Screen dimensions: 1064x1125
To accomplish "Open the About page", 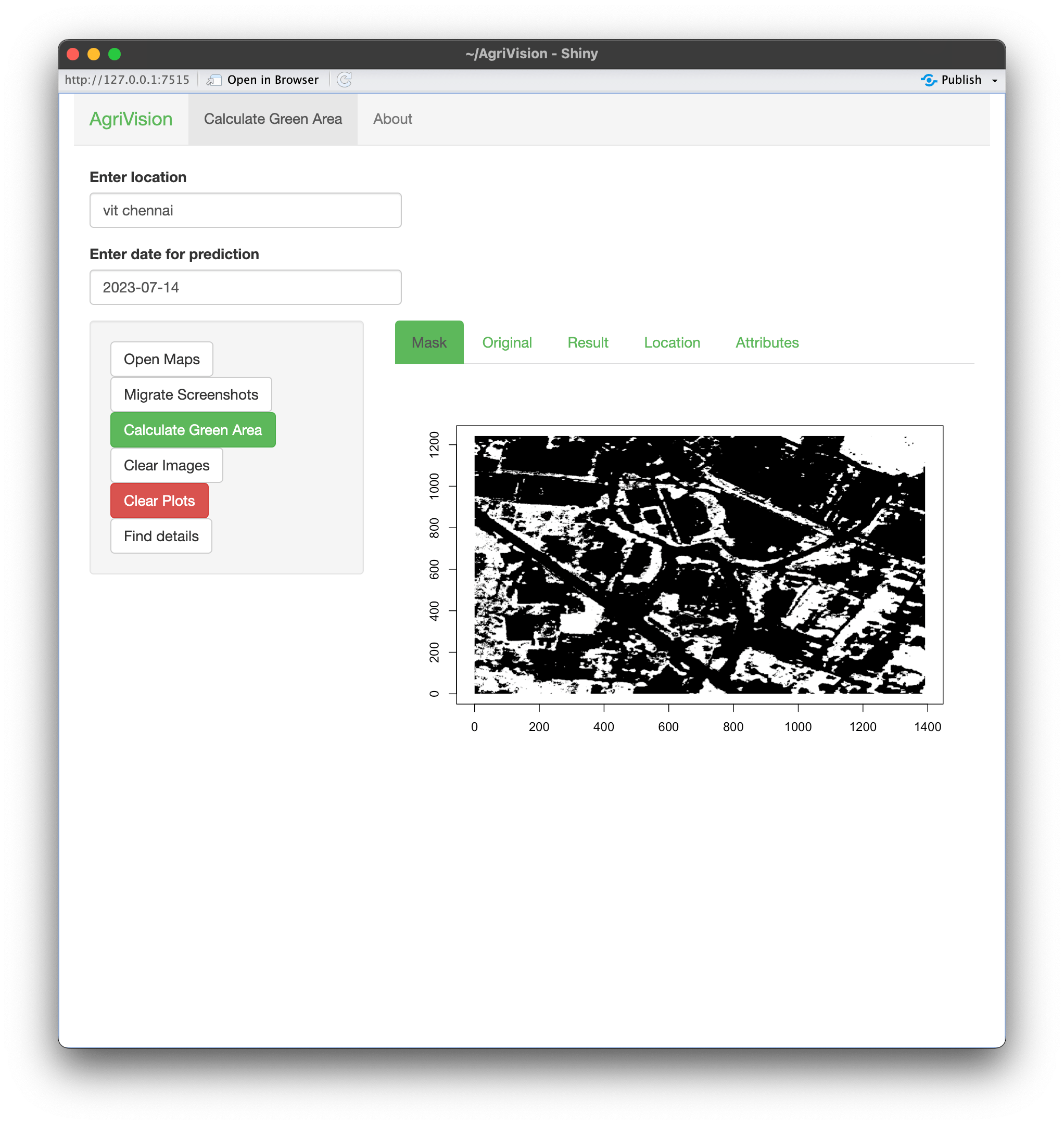I will 392,119.
